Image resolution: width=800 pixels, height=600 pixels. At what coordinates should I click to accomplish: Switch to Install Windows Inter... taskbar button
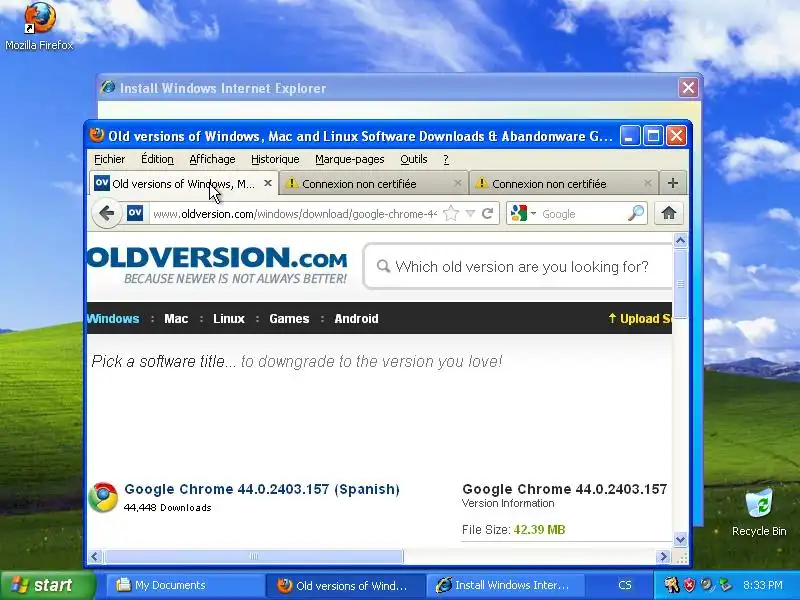point(505,585)
